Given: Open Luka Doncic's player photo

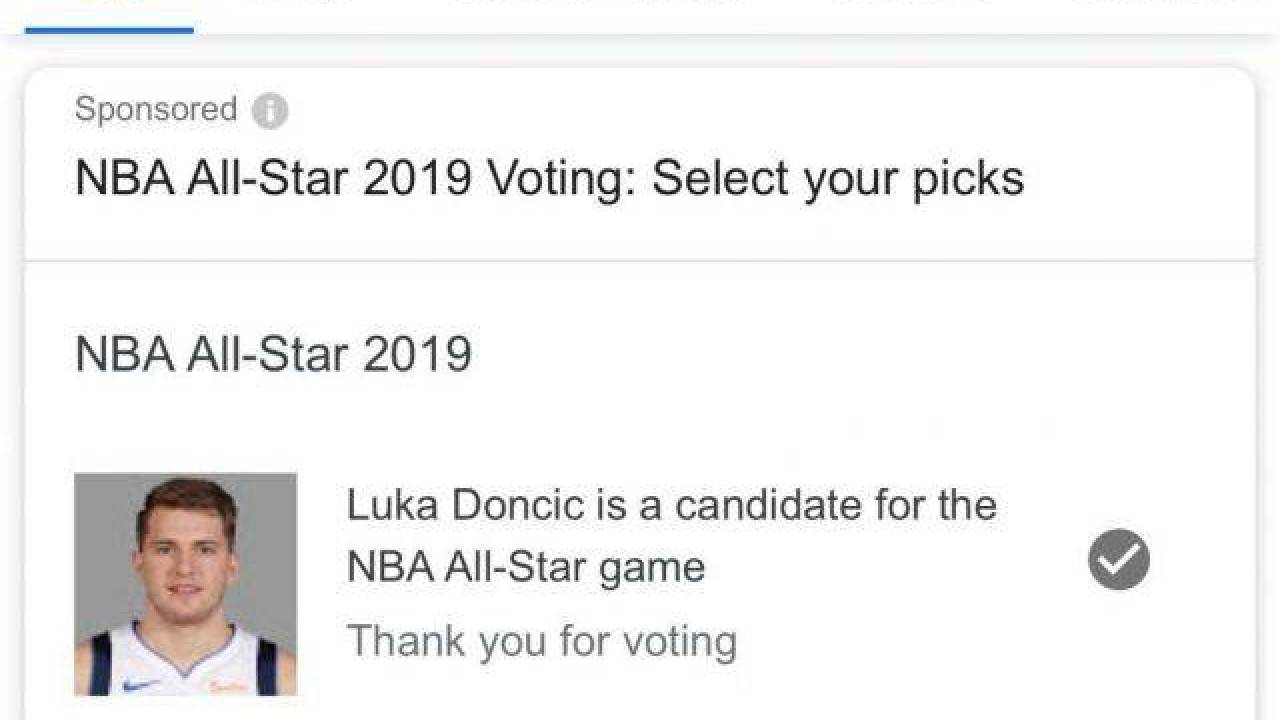Looking at the screenshot, I should [x=186, y=584].
